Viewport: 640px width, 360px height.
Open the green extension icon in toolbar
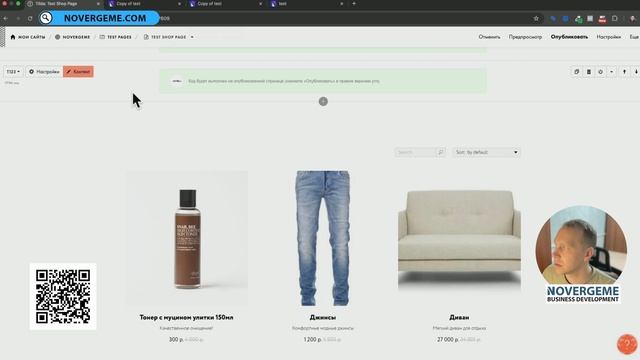[x=578, y=18]
